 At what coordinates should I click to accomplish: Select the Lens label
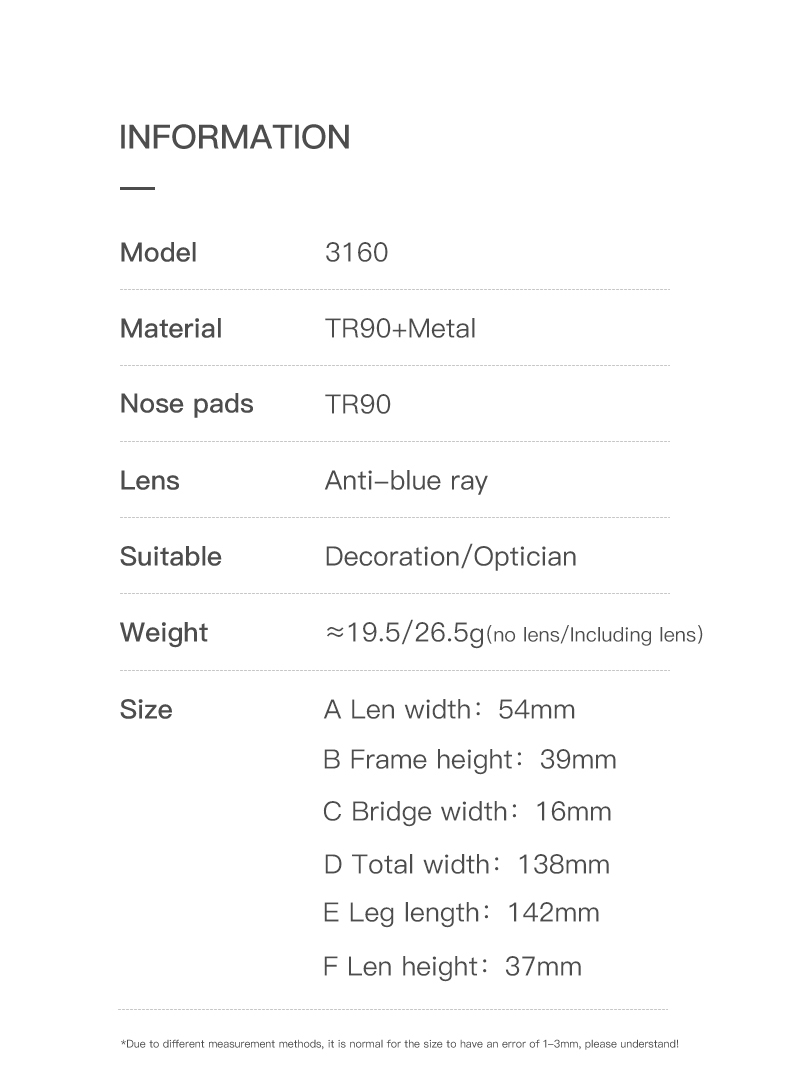(150, 480)
